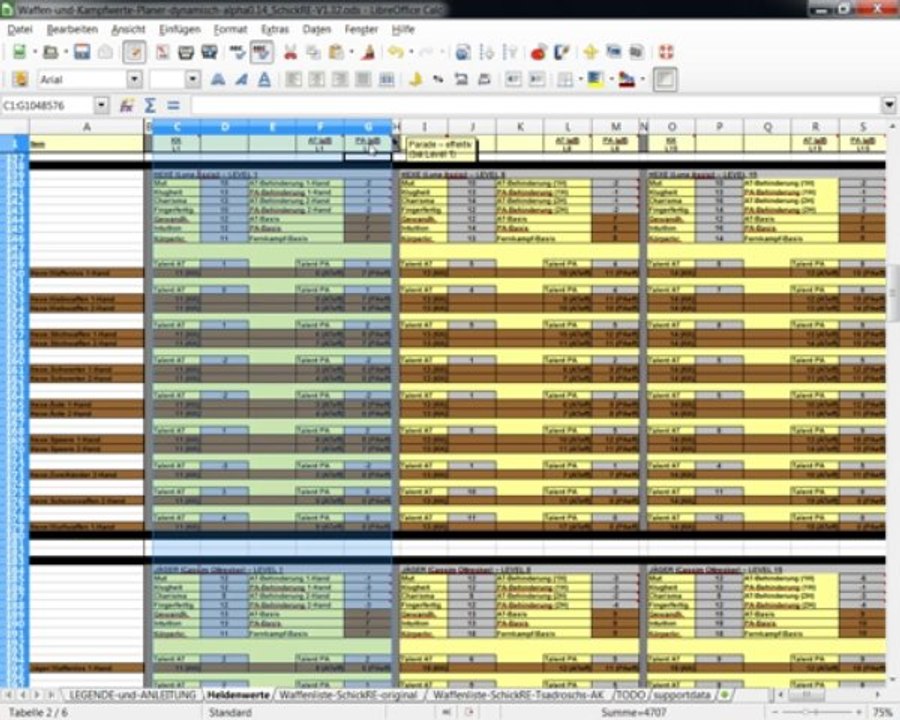
Task: Open the Fenster menu
Action: 361,29
